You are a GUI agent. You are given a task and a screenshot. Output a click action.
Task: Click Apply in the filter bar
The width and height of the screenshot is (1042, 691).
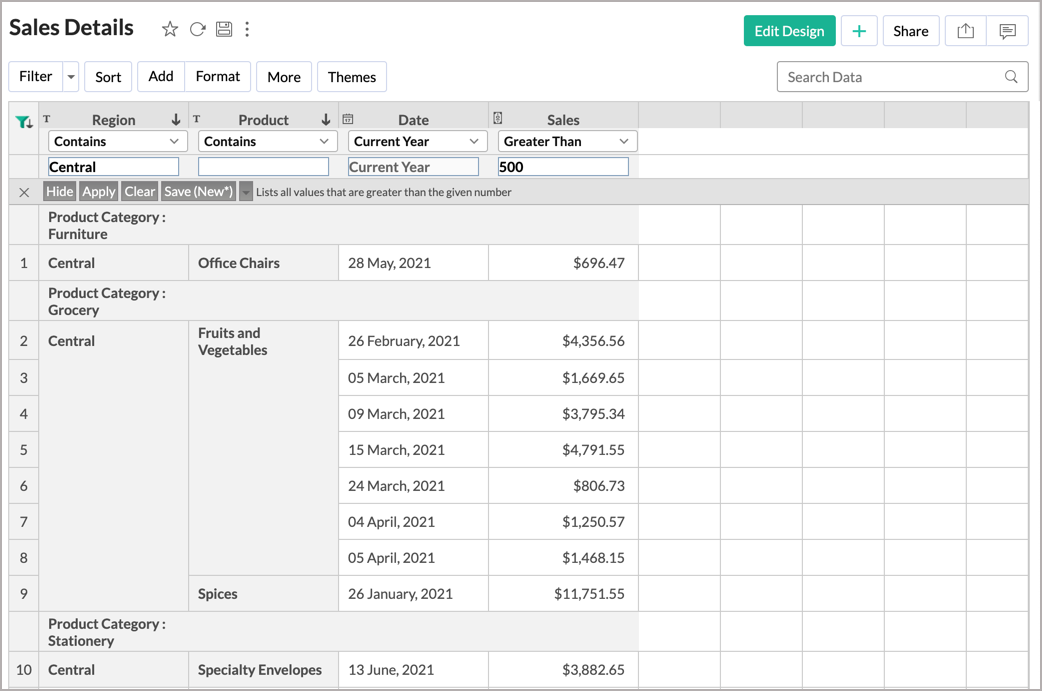(x=99, y=191)
